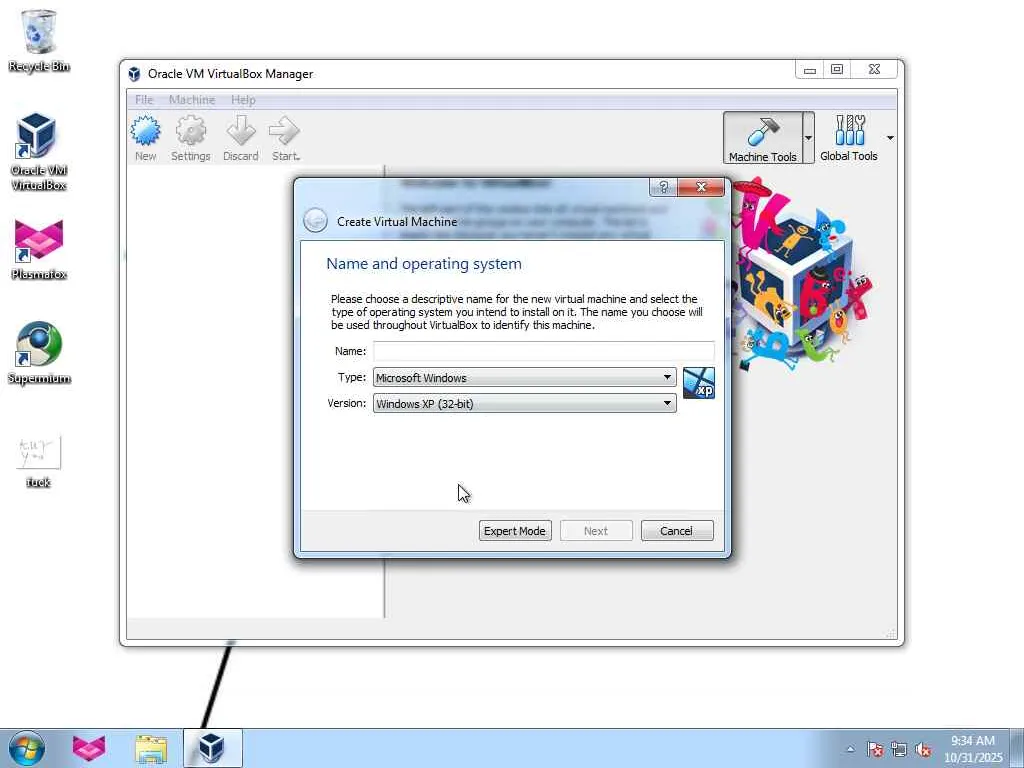Image resolution: width=1024 pixels, height=768 pixels.
Task: Select the Supermium desktop shortcut
Action: coord(39,353)
